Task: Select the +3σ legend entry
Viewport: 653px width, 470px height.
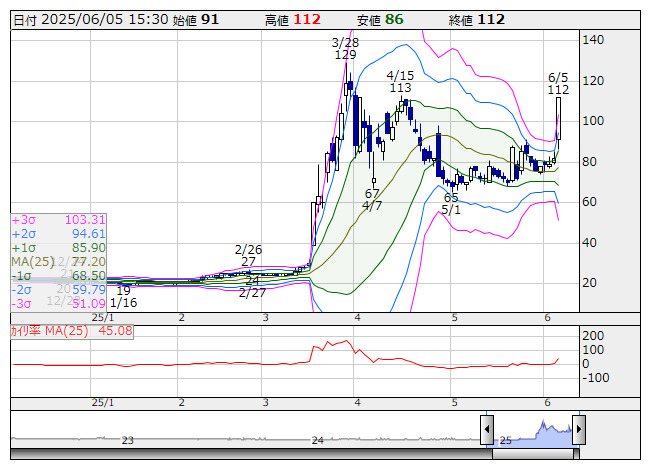Action: [58, 219]
